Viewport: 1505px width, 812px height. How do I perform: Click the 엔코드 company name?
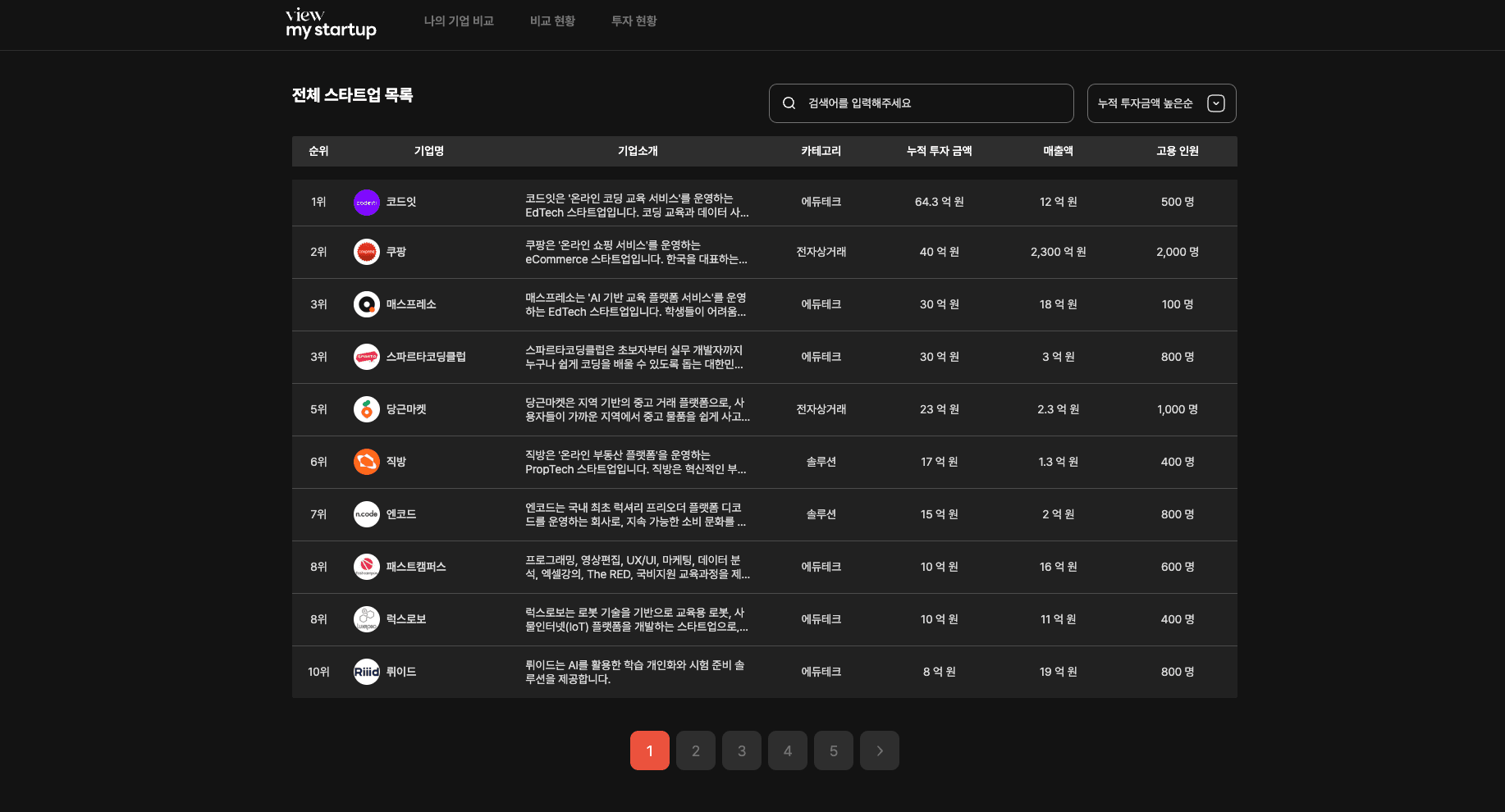click(x=401, y=514)
